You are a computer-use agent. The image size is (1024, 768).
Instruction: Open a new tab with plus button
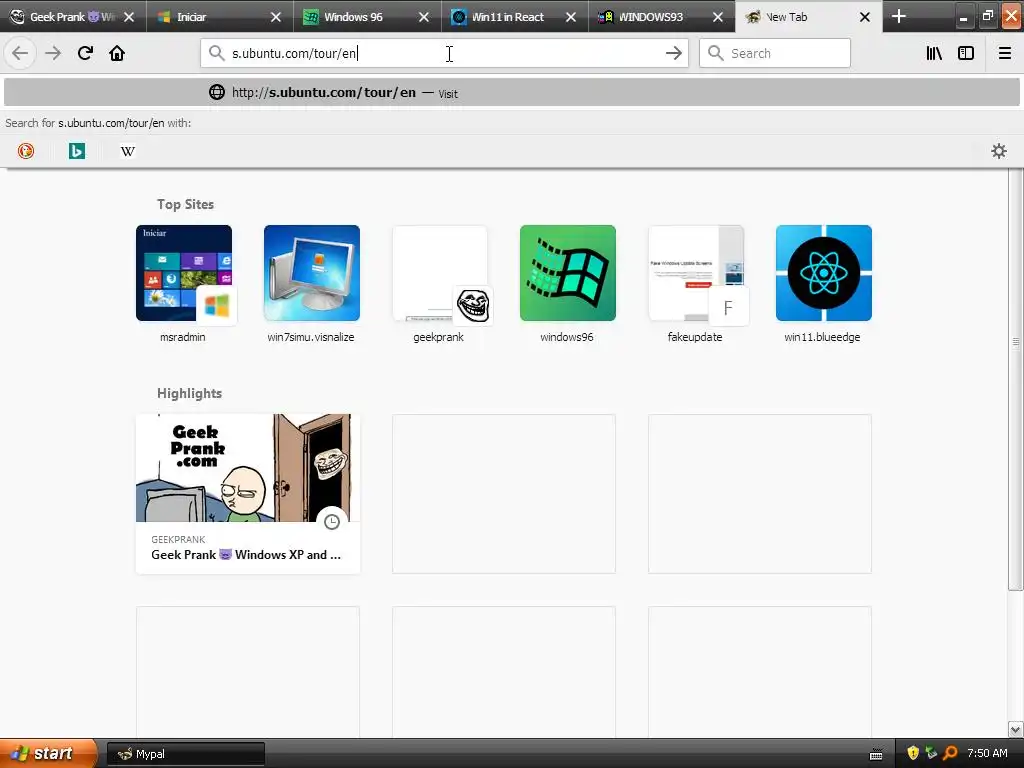pyautogui.click(x=899, y=16)
